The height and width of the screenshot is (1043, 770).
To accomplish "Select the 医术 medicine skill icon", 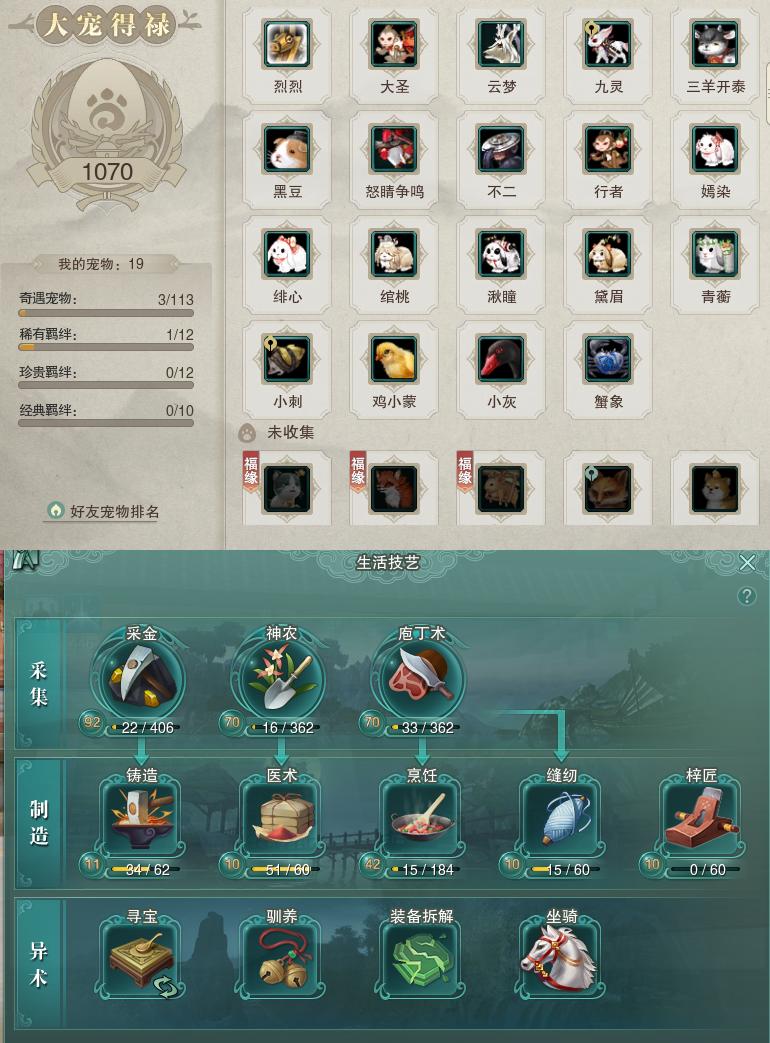I will coord(282,818).
